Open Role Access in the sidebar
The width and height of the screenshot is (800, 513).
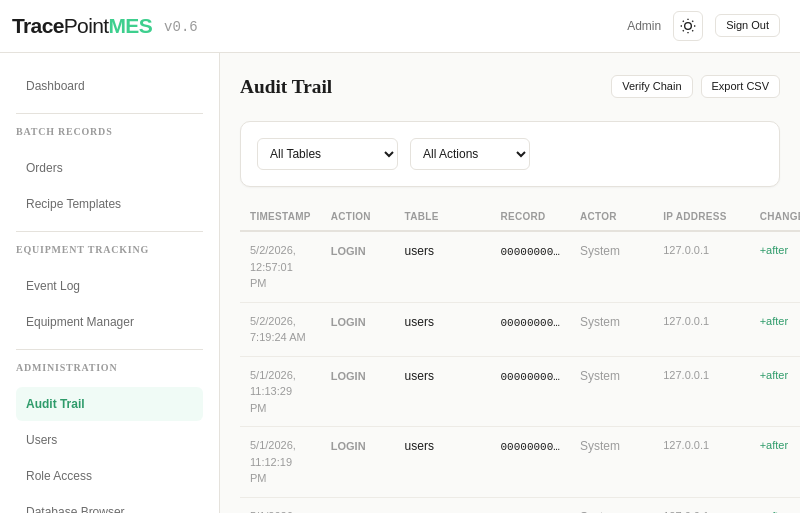[x=109, y=476]
